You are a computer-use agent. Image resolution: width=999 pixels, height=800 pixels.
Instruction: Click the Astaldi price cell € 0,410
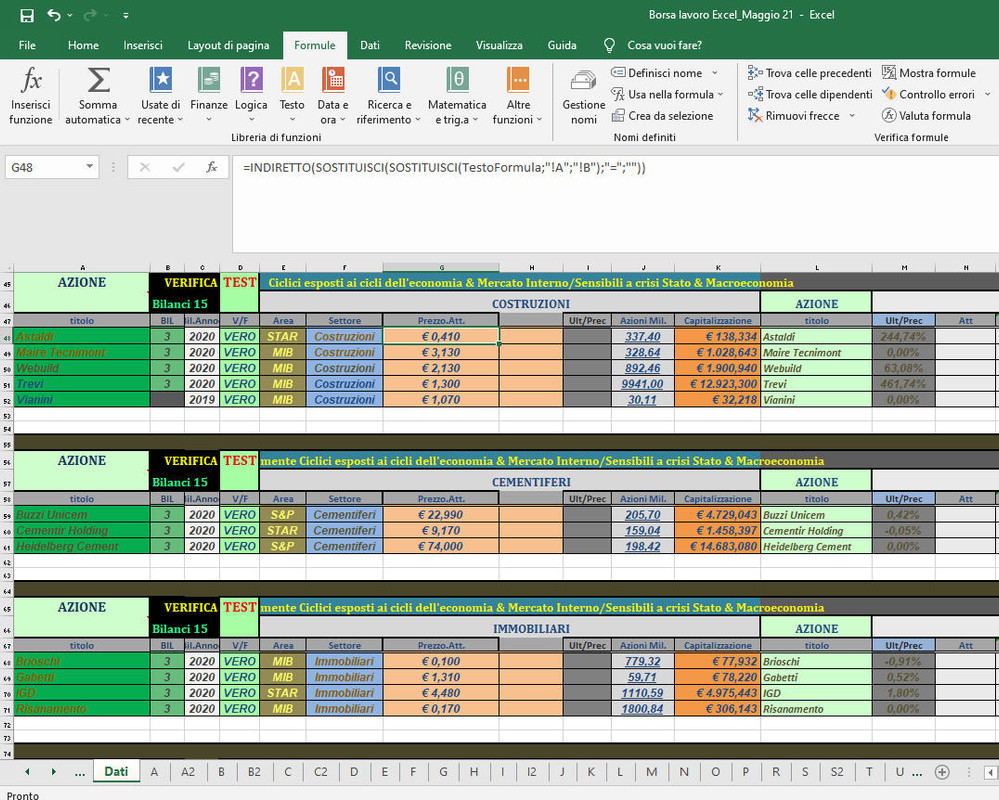tap(441, 336)
